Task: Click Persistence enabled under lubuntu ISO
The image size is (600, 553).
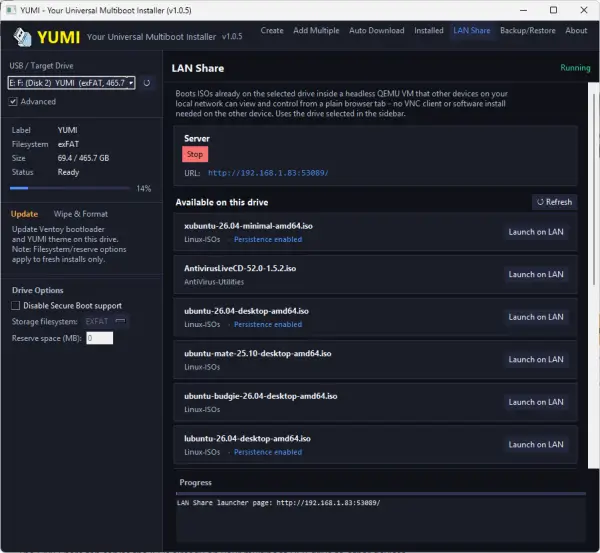Action: tap(268, 452)
